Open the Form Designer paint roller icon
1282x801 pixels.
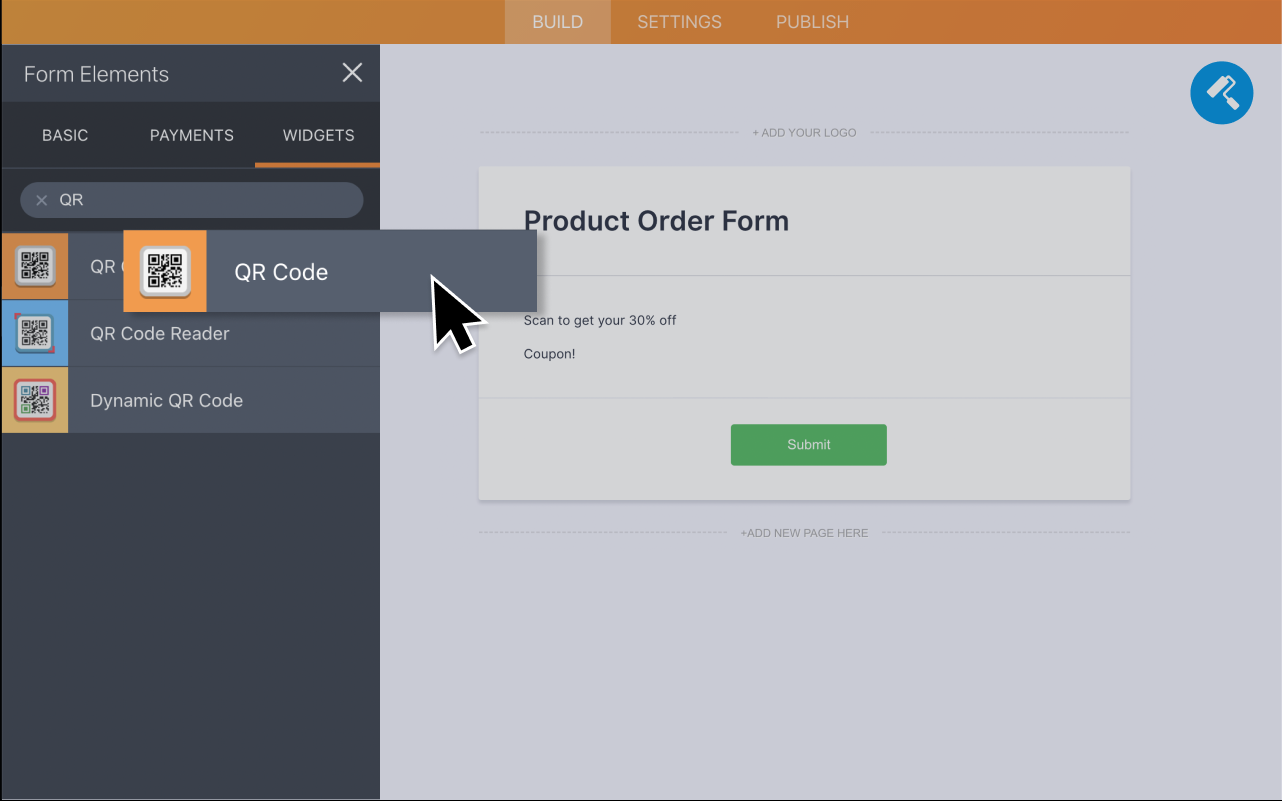click(x=1221, y=92)
